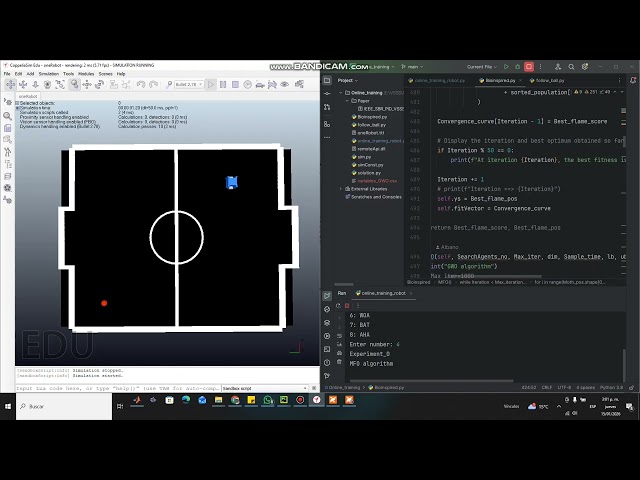Switch to online_training_robot.py editor tab
Viewport: 640px width, 480px height.
tap(436, 80)
